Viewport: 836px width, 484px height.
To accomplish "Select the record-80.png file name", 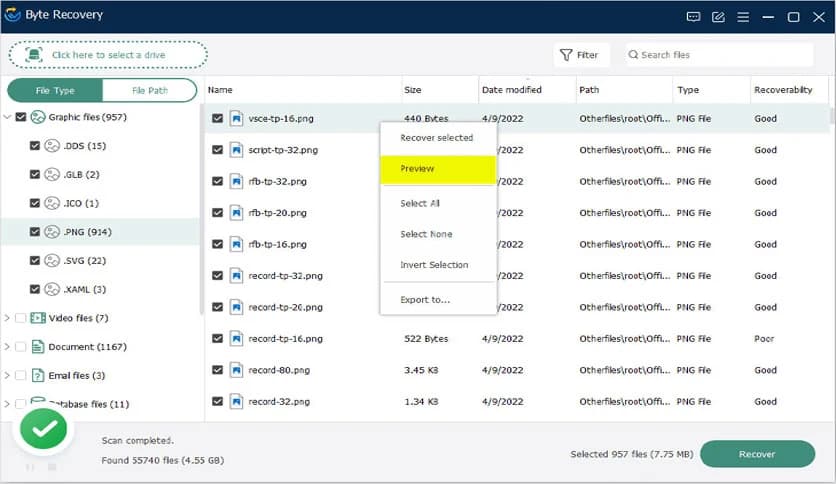I will point(279,370).
